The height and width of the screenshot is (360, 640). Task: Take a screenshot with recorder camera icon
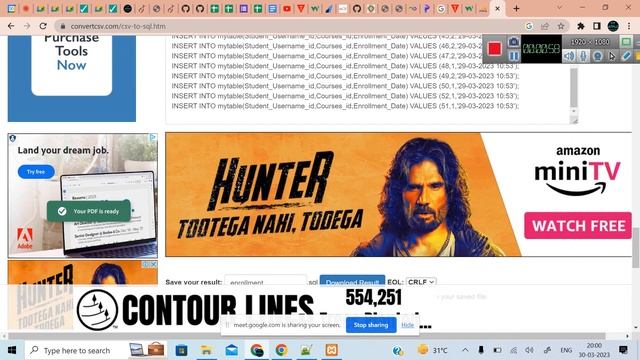click(x=513, y=42)
